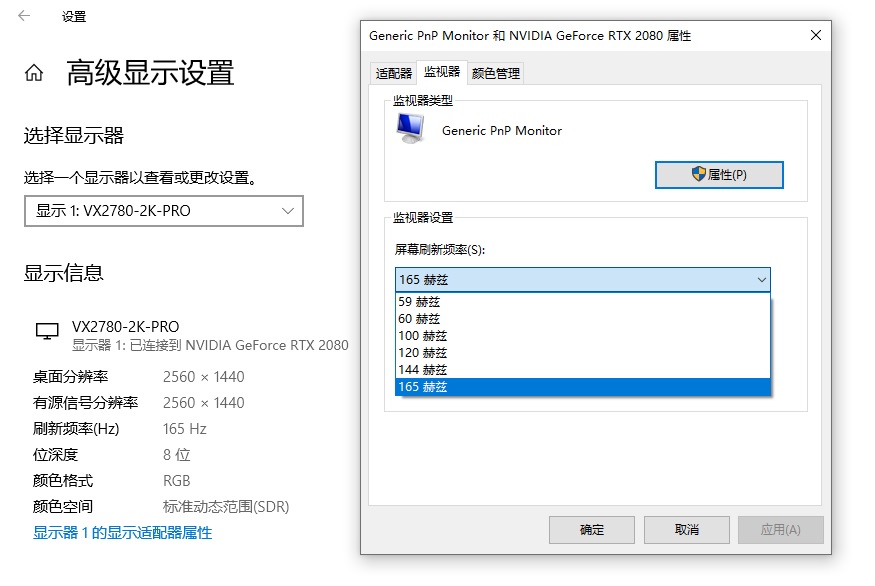Choose 59 赫兹 refresh rate
This screenshot has height=586, width=875.
[x=583, y=302]
